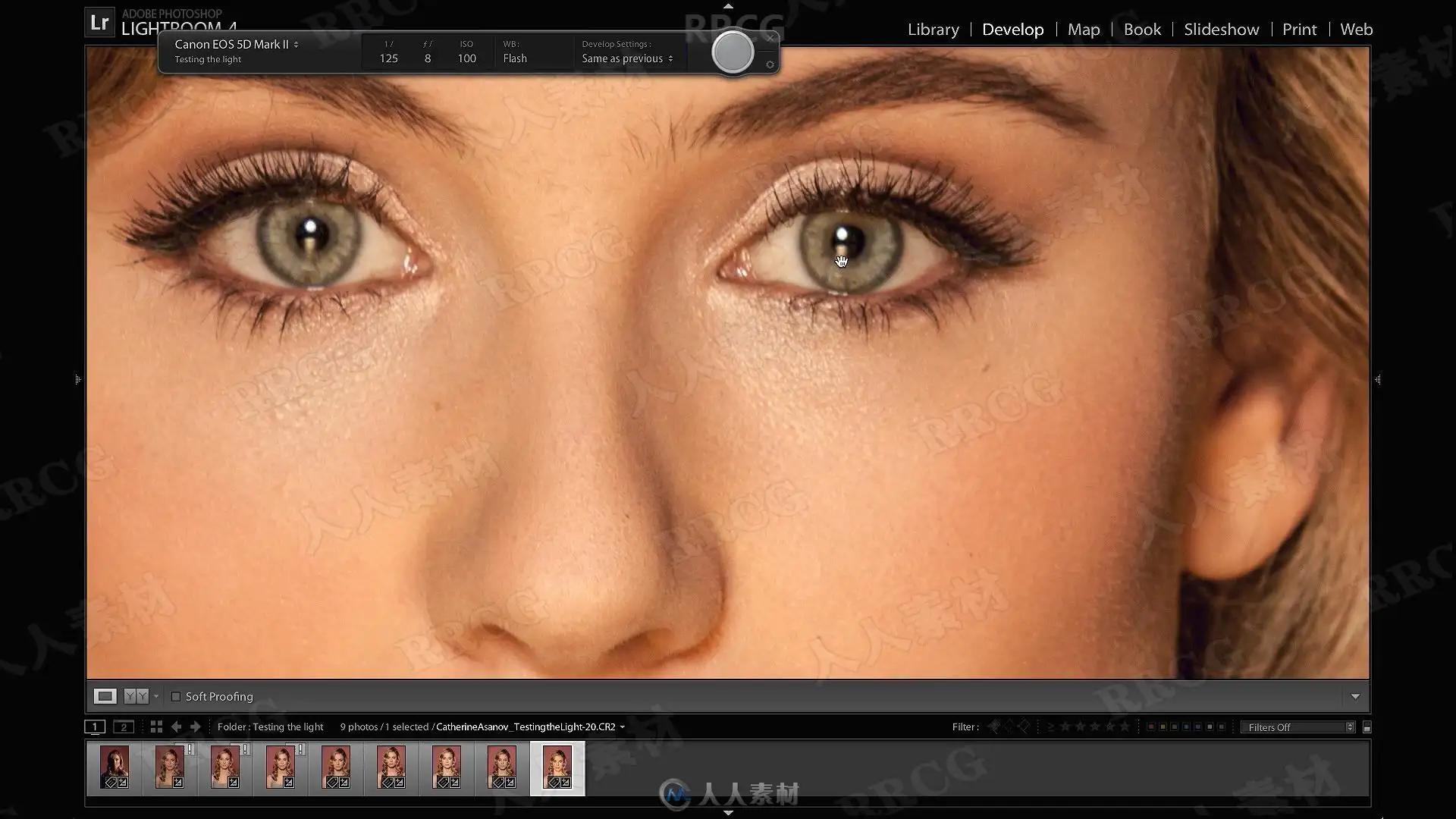Select main window display button 1
Viewport: 1456px width, 819px height.
95,726
